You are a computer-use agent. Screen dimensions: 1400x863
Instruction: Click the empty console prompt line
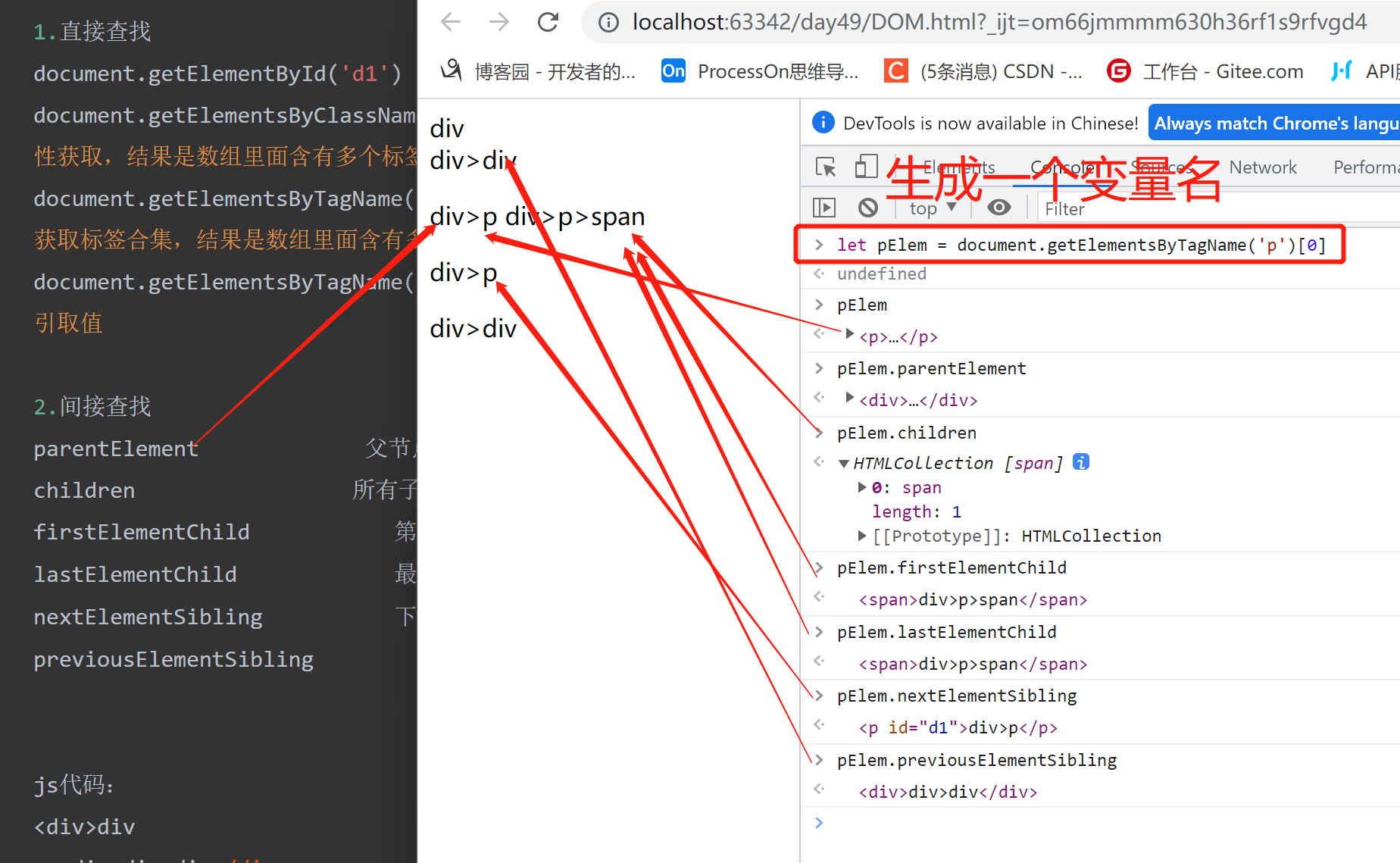(x=1100, y=824)
